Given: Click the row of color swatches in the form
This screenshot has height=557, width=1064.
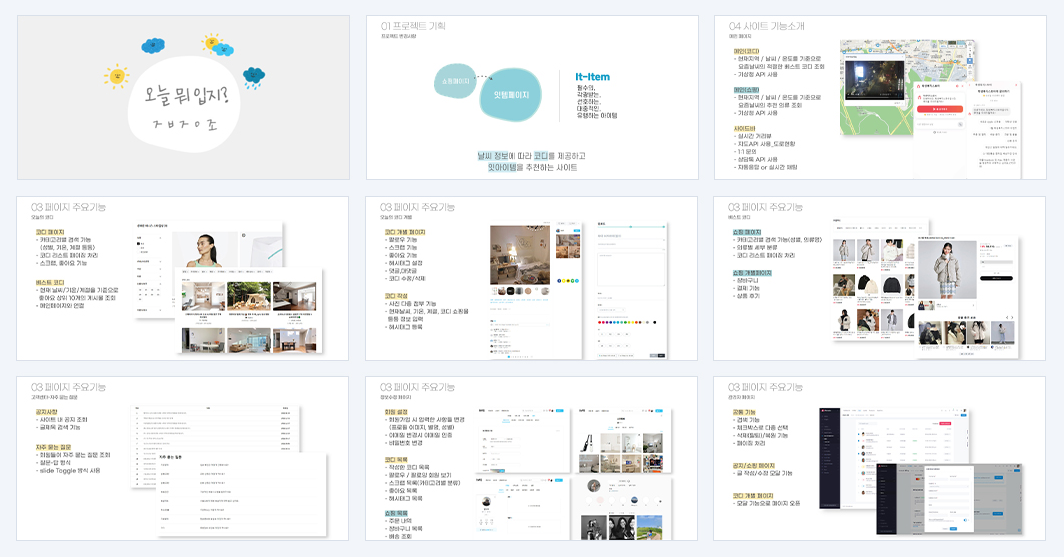Looking at the screenshot, I should (627, 322).
